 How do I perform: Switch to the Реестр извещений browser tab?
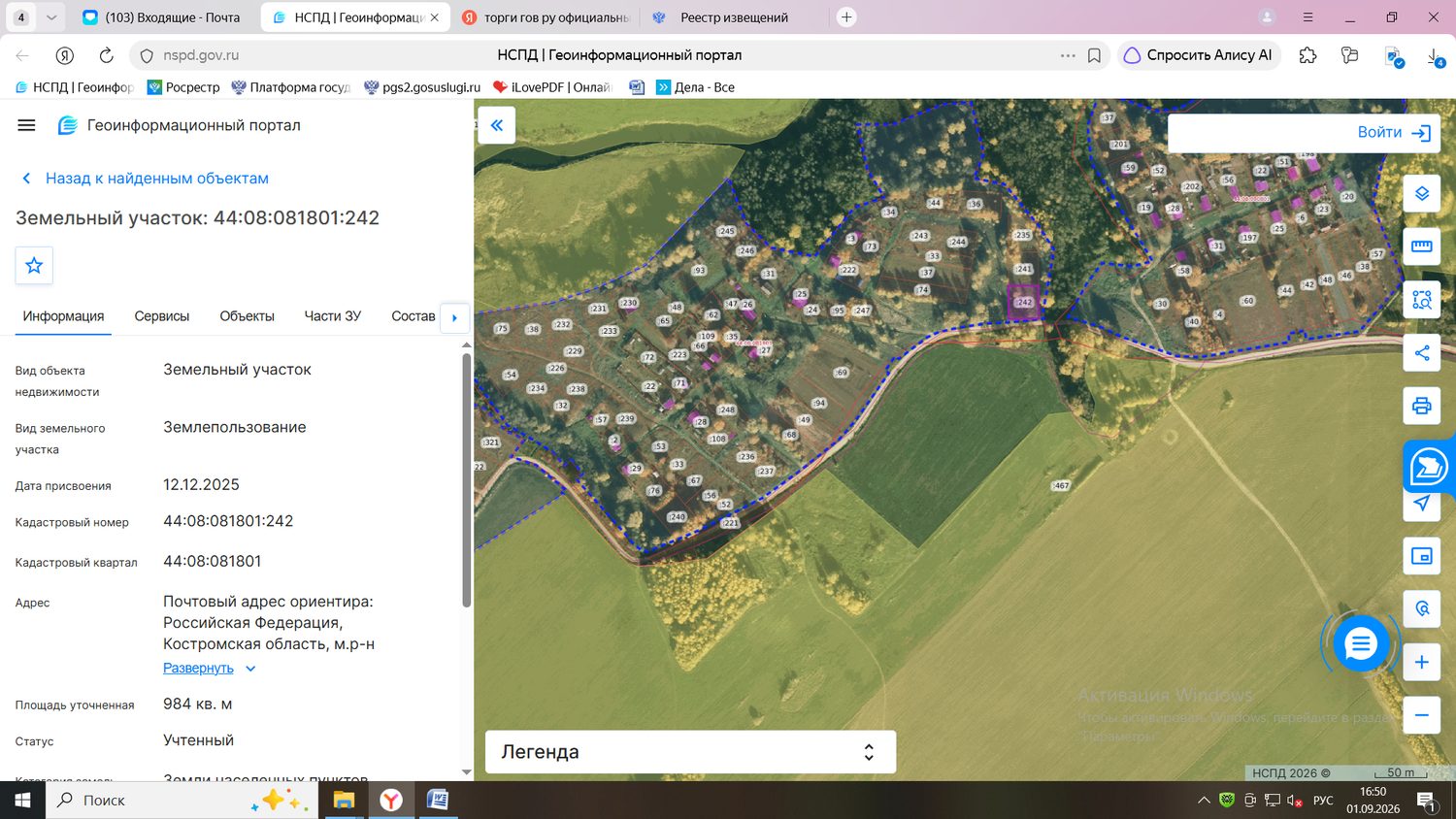tap(734, 17)
